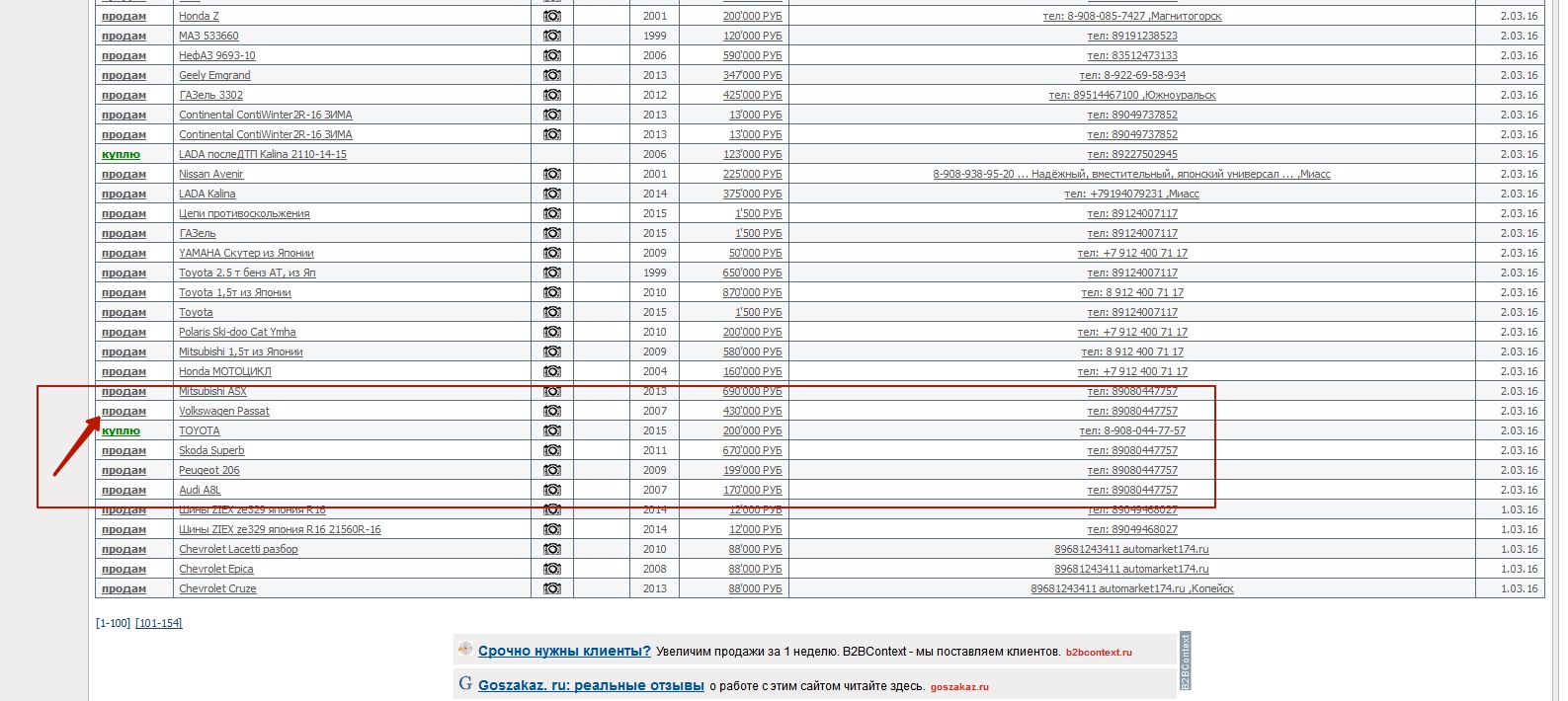View photos of Honda МОТОЦИКЛ listing
This screenshot has width=1568, height=701.
[x=552, y=371]
